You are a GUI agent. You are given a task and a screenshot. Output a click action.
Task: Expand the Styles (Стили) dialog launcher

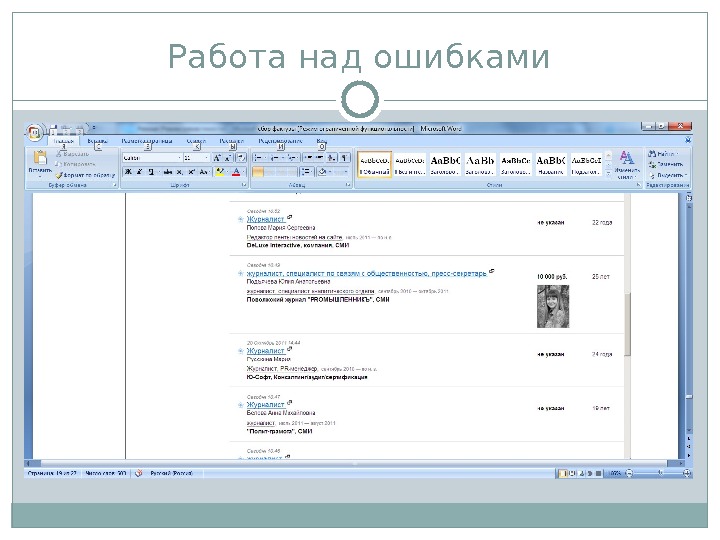click(638, 185)
